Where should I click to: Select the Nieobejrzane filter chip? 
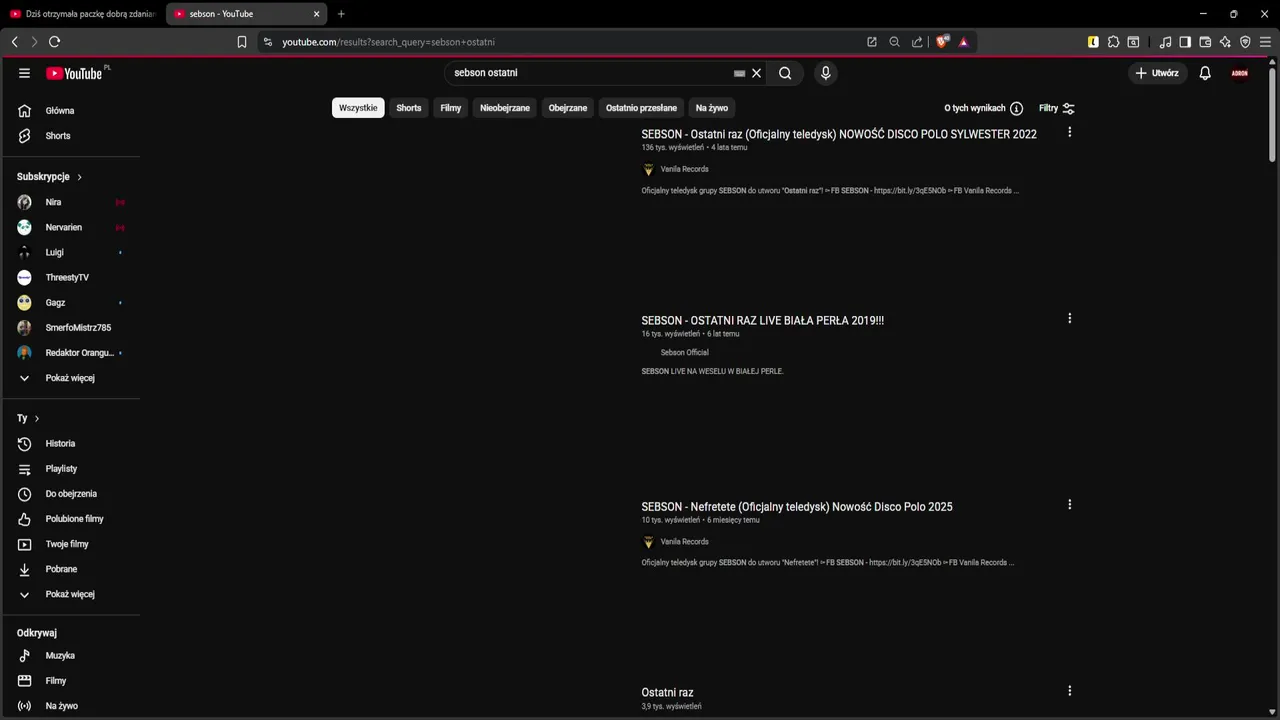click(505, 108)
